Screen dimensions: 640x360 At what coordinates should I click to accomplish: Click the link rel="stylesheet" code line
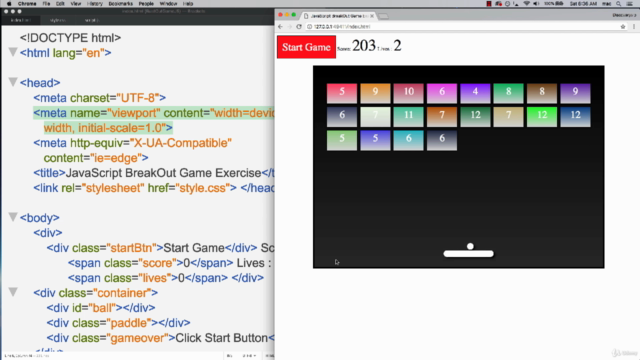pyautogui.click(x=154, y=188)
